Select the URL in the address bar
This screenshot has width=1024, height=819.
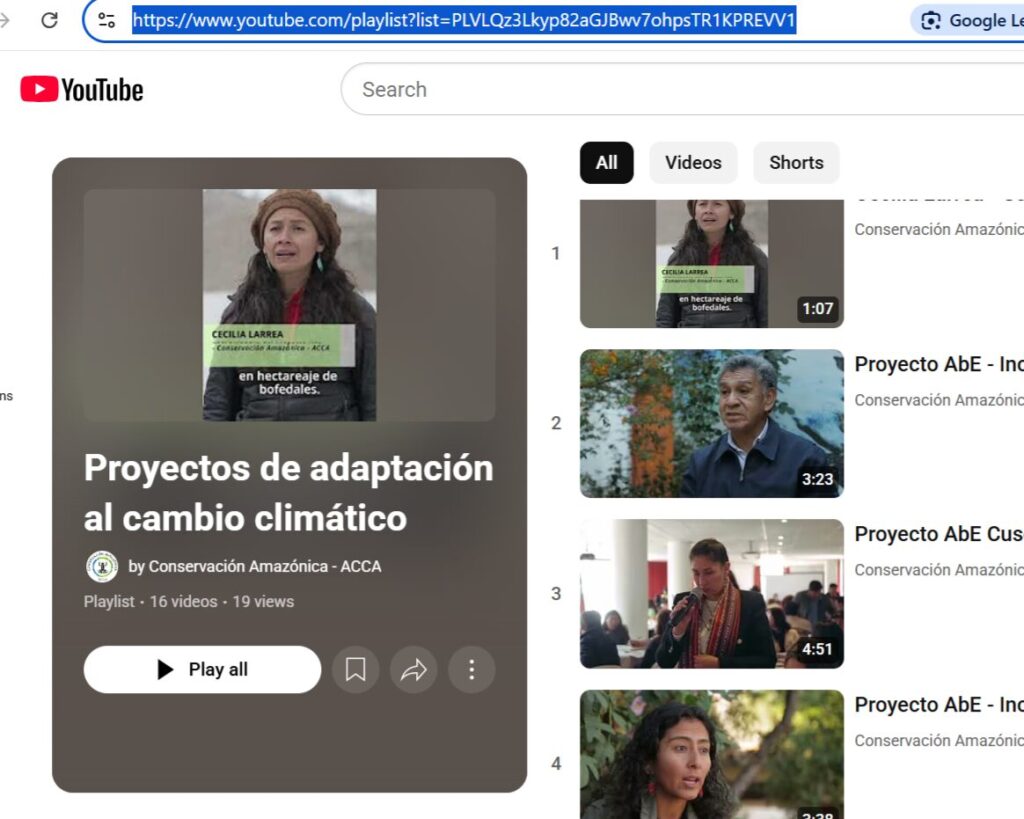(464, 20)
